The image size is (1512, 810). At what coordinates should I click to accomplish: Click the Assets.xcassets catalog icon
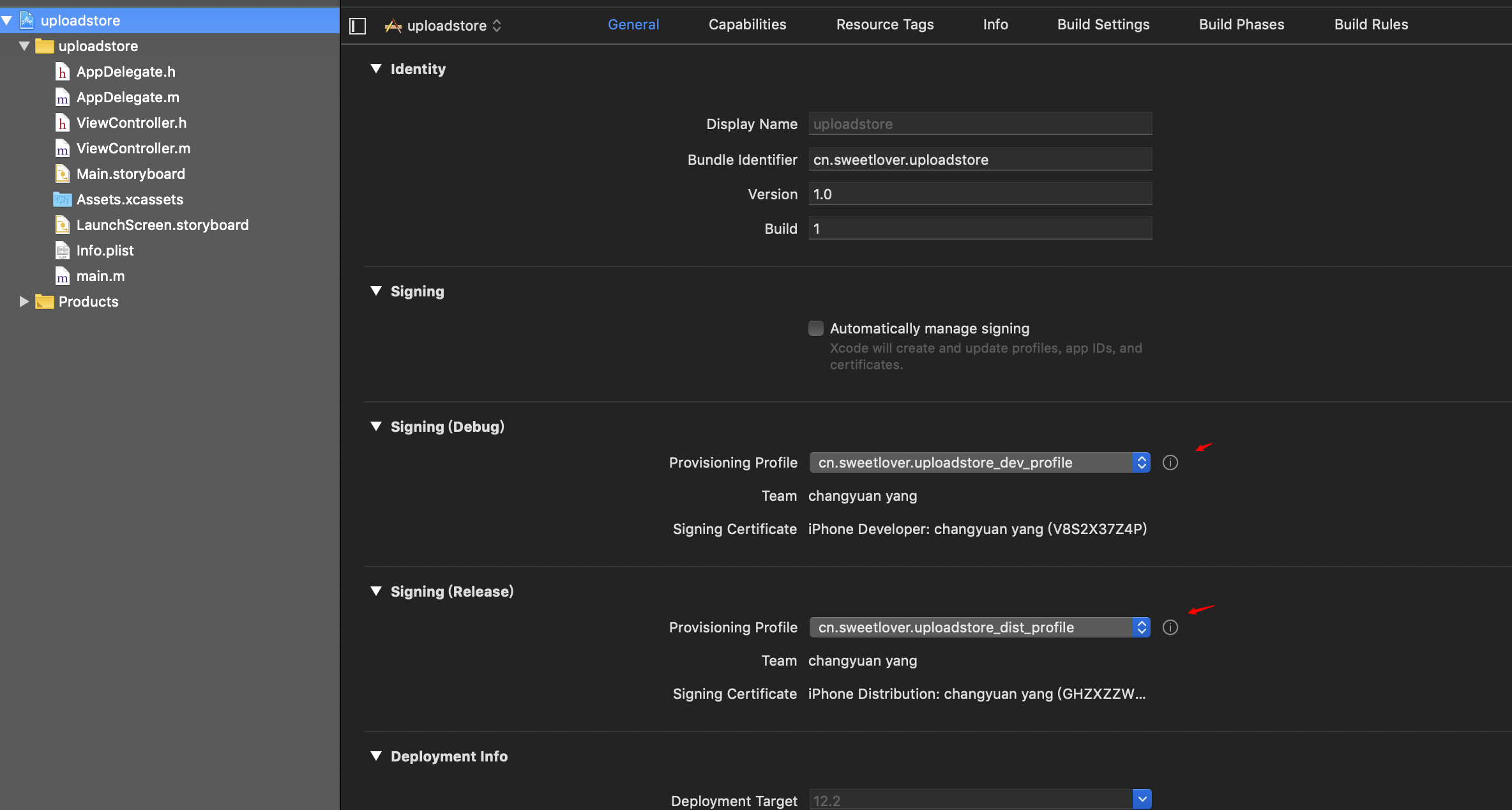coord(62,199)
